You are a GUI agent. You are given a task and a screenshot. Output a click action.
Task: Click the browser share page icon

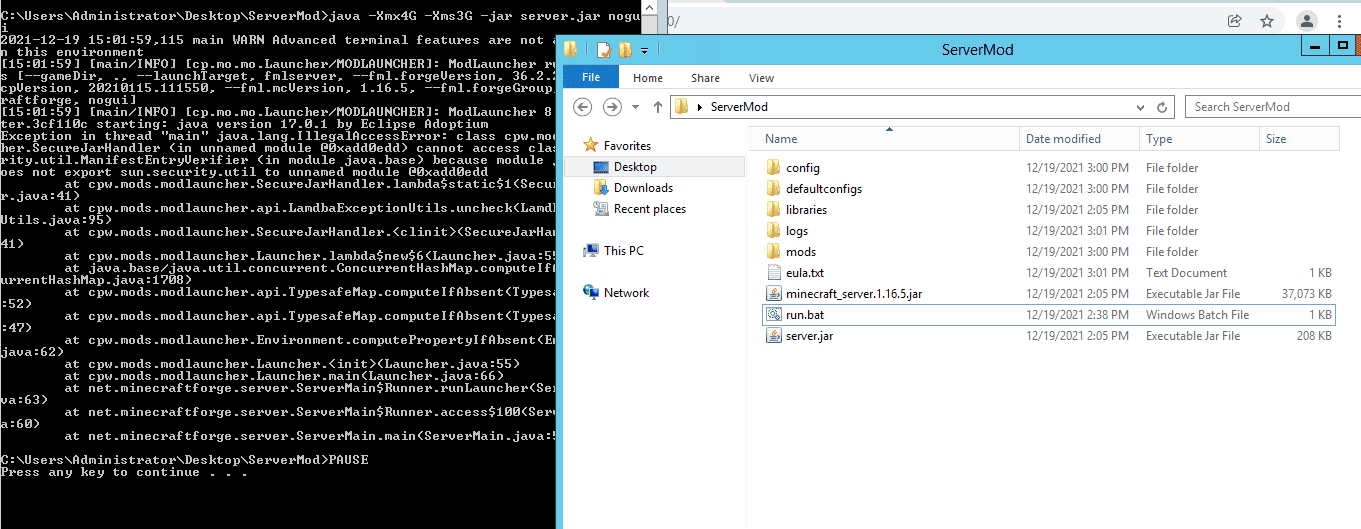[x=1235, y=20]
